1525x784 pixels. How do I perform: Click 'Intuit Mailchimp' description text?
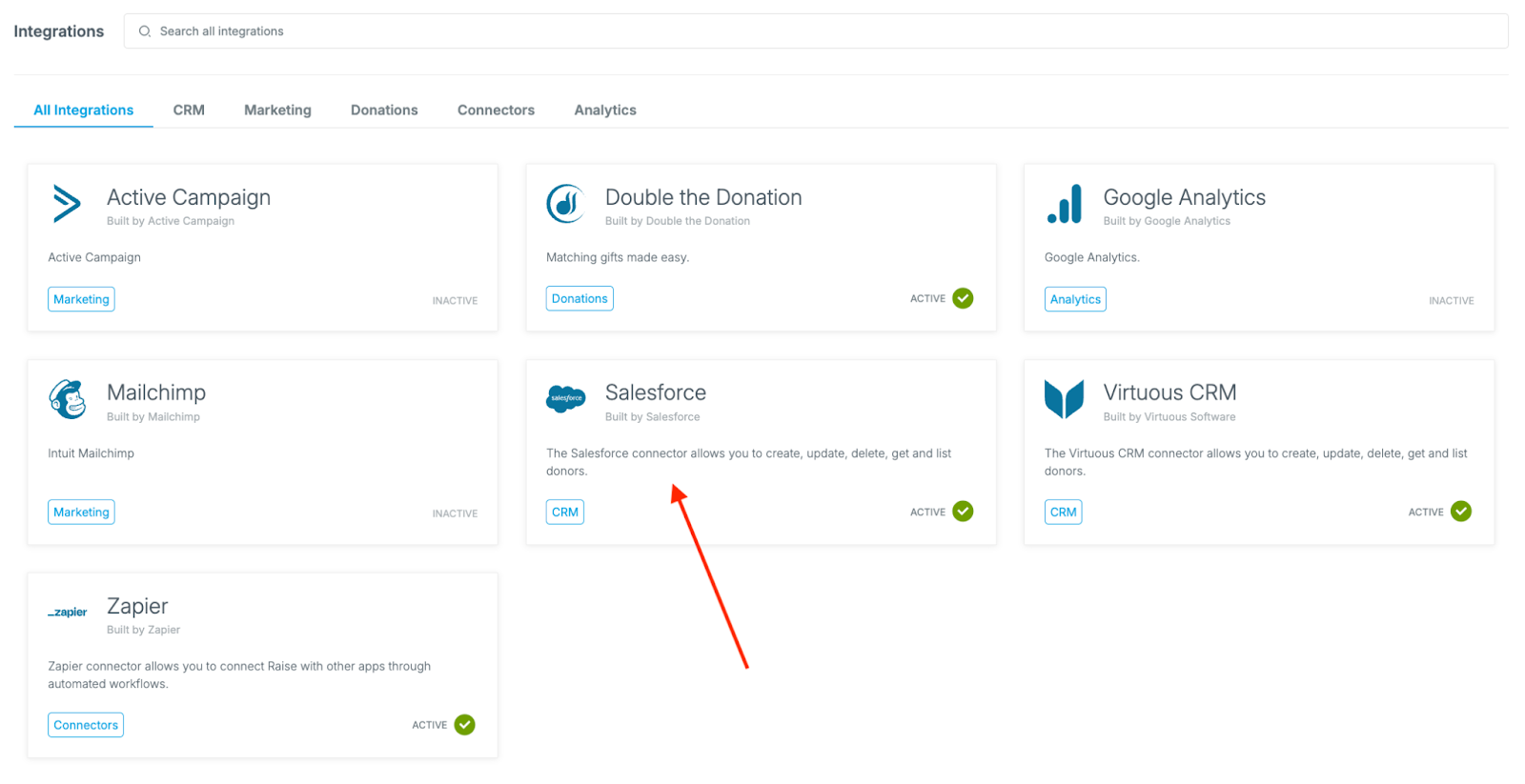(x=91, y=453)
